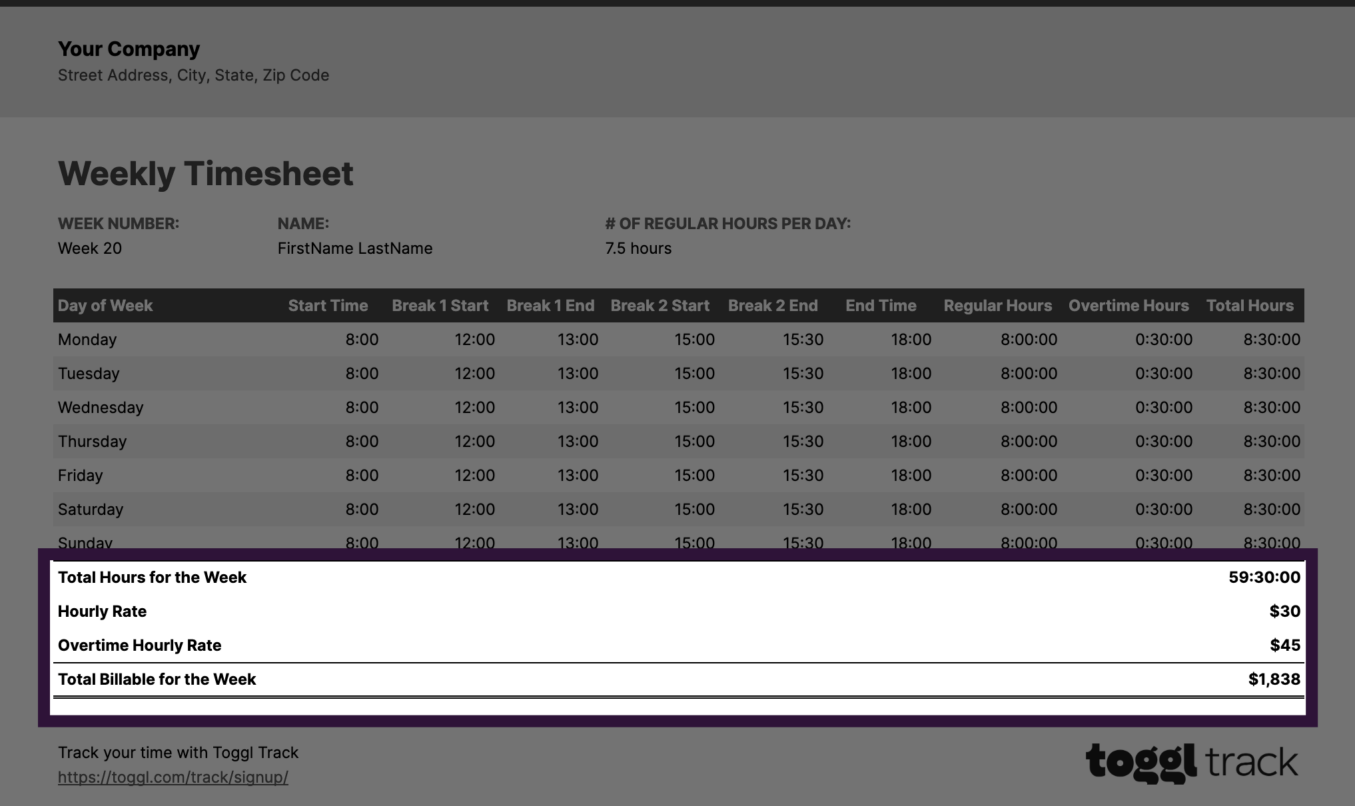Select Wednesday's End Time cell showing 18:00
Viewport: 1355px width, 806px height.
click(911, 407)
